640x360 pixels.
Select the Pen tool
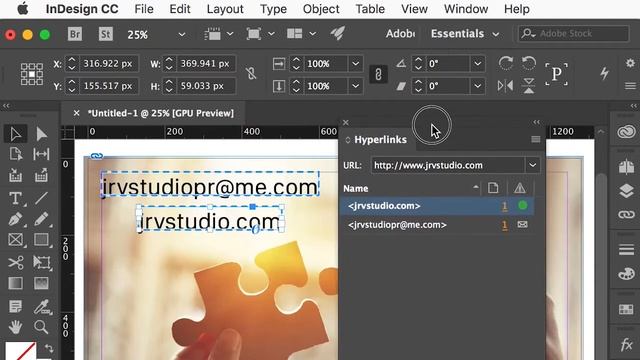[x=16, y=219]
